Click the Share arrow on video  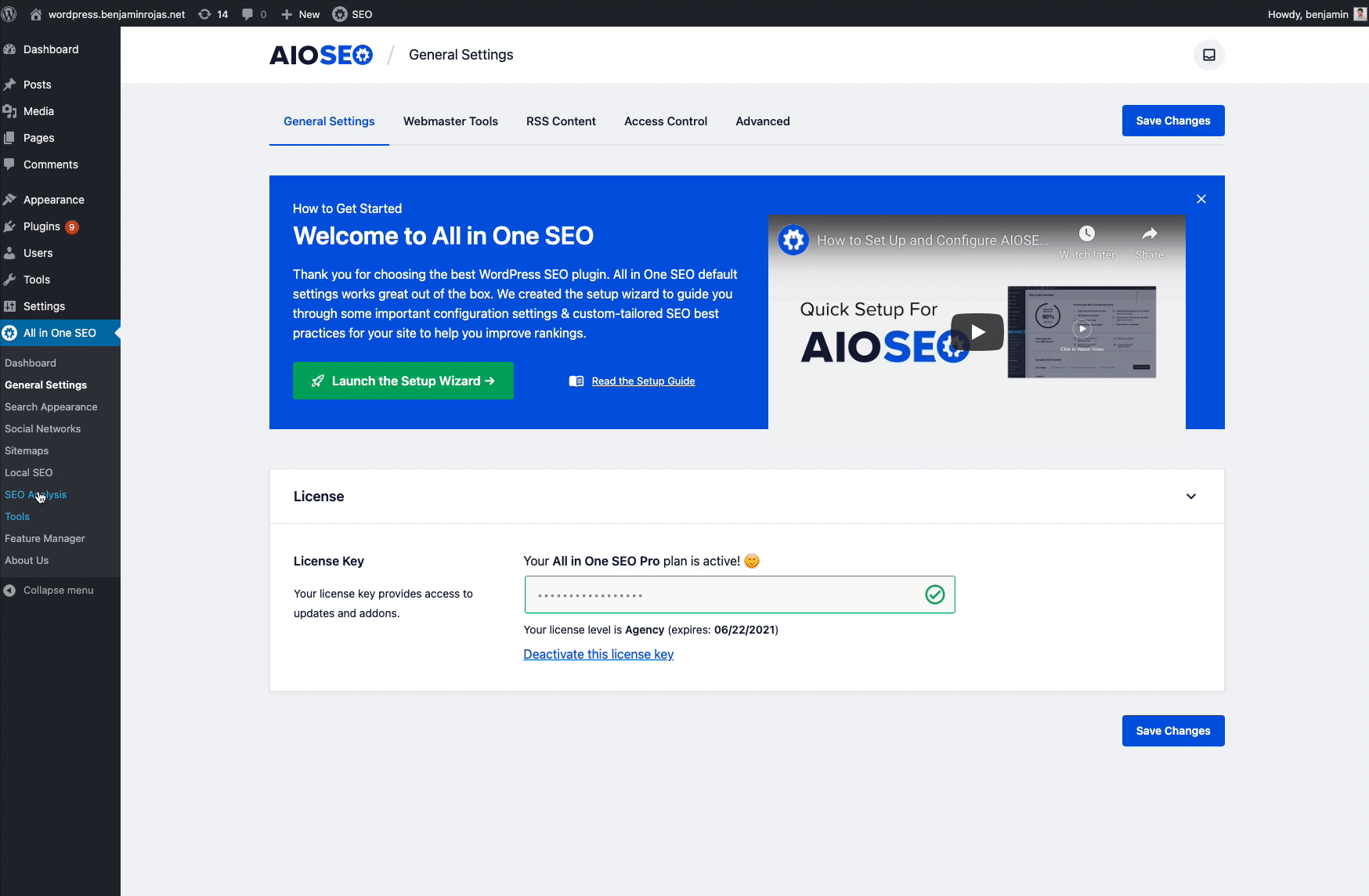pyautogui.click(x=1149, y=234)
